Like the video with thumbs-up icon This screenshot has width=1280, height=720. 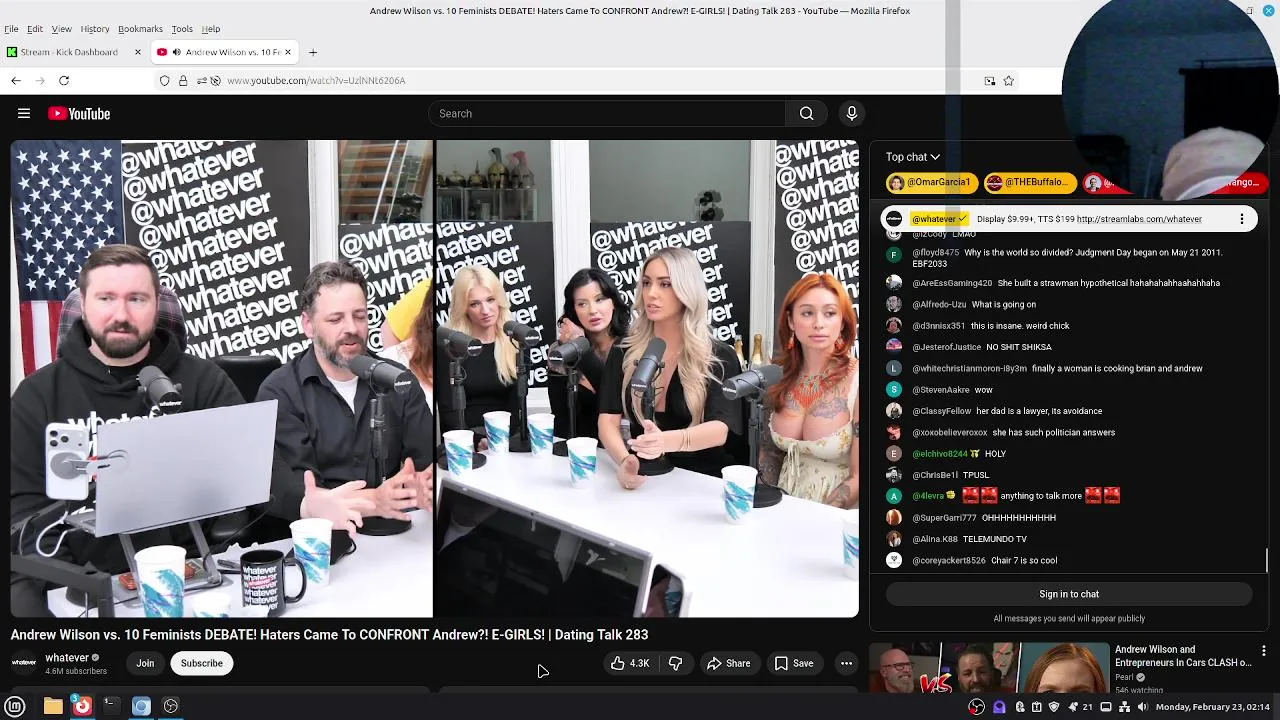[630, 663]
